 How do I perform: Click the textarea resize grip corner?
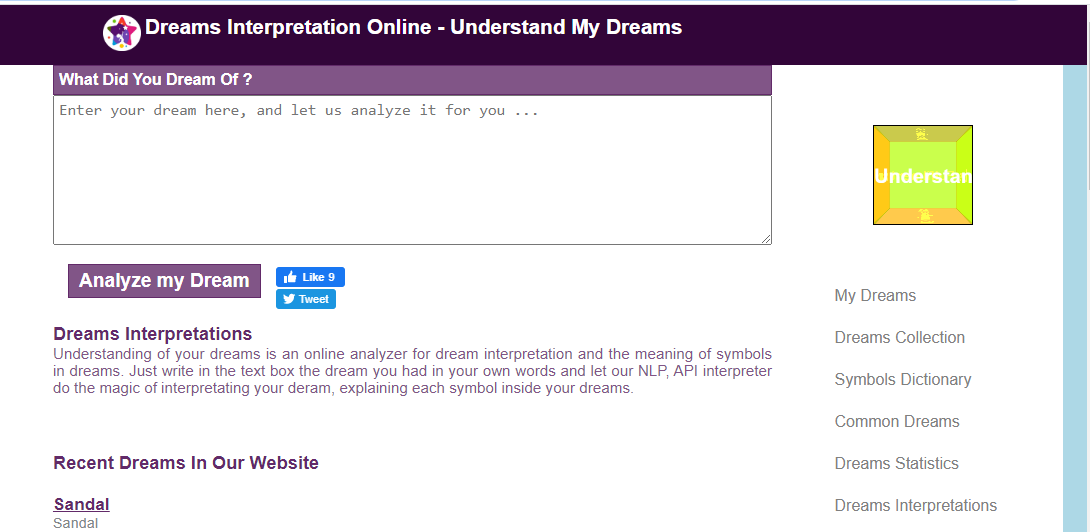coord(766,239)
